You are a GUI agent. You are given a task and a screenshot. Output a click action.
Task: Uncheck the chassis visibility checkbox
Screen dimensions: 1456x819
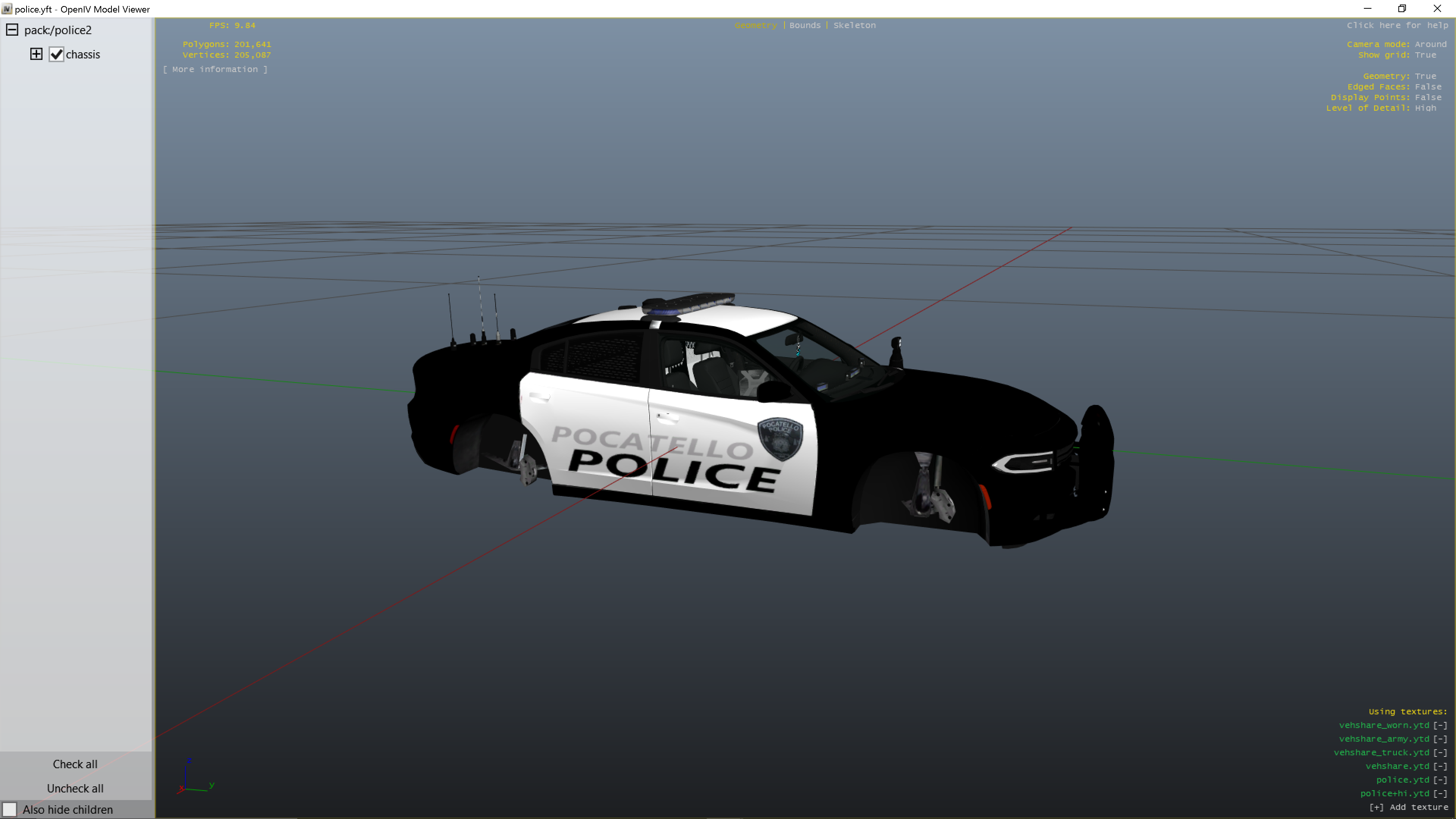[56, 54]
